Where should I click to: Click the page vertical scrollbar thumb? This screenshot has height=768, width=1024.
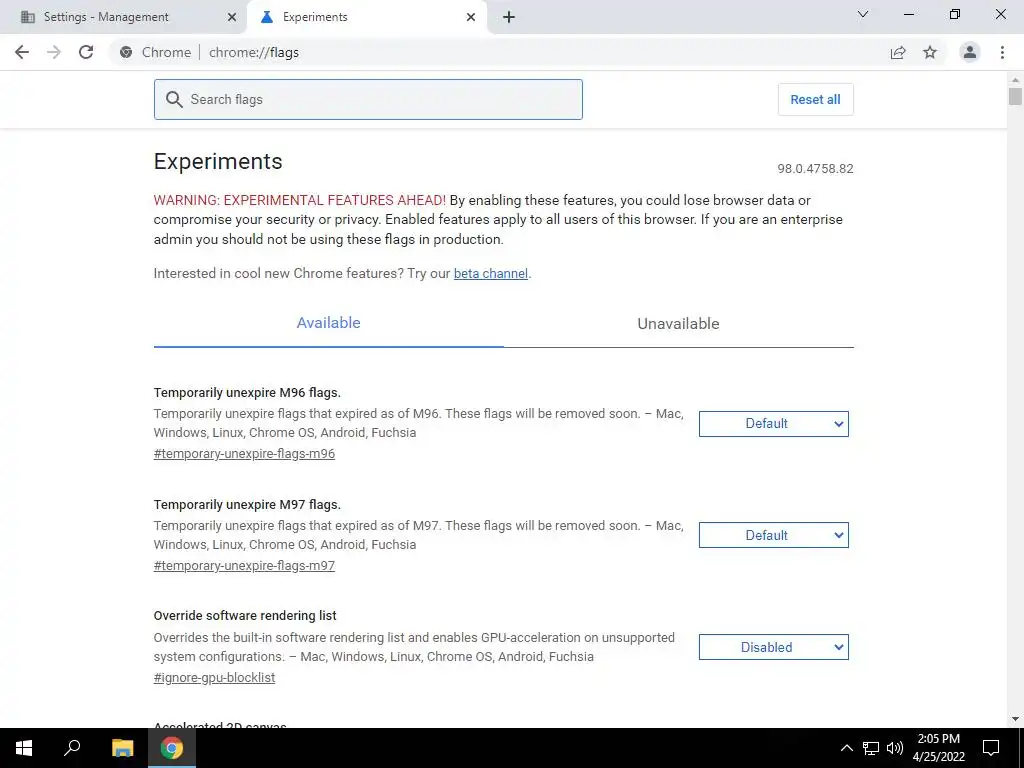pos(1015,96)
